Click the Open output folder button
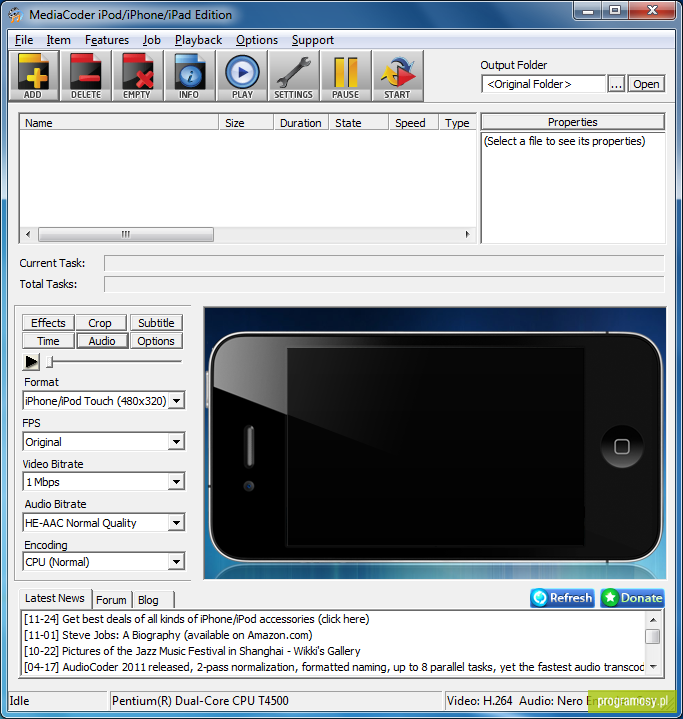The height and width of the screenshot is (719, 683). point(646,84)
